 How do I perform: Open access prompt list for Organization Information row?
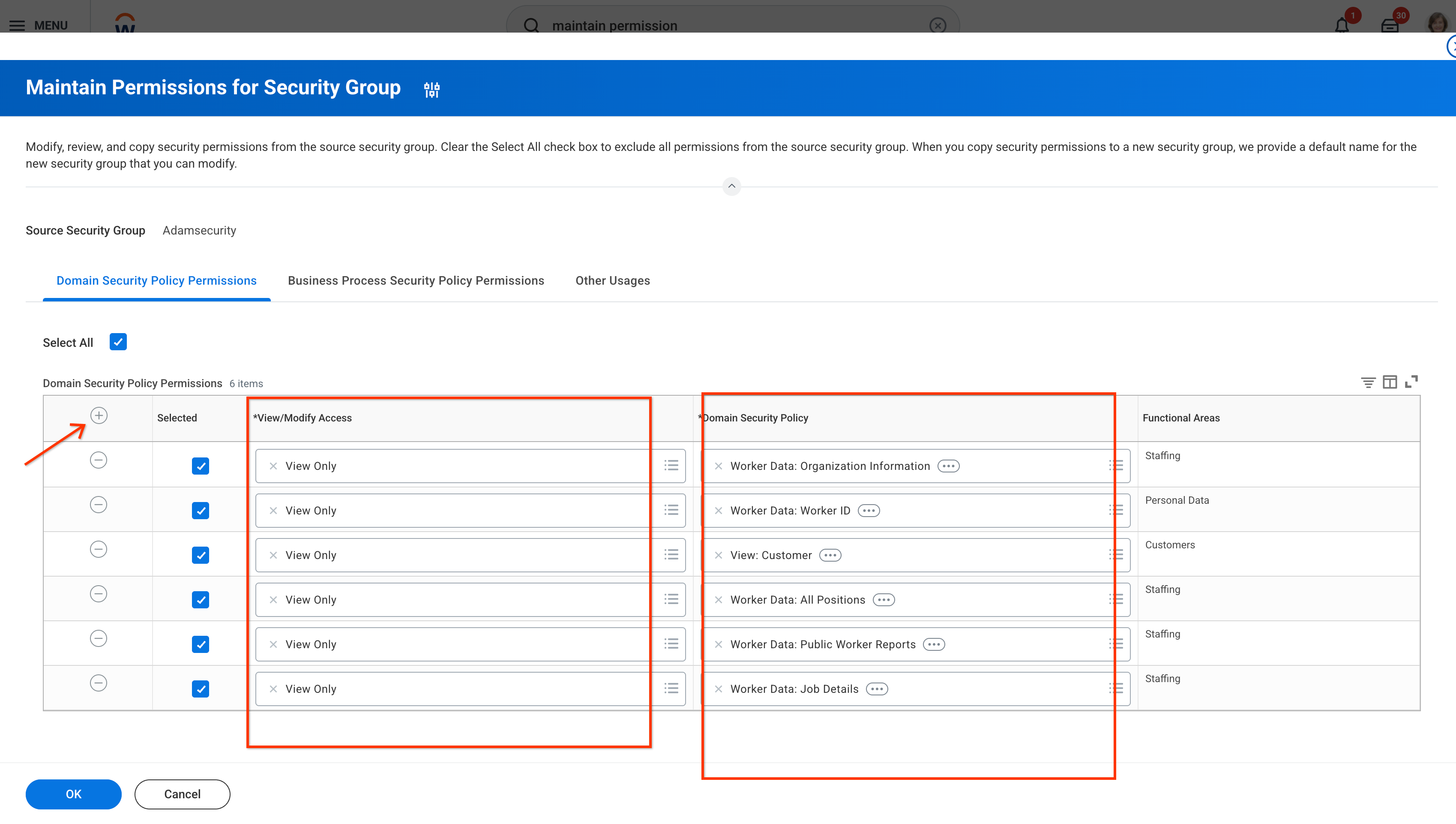tap(671, 466)
